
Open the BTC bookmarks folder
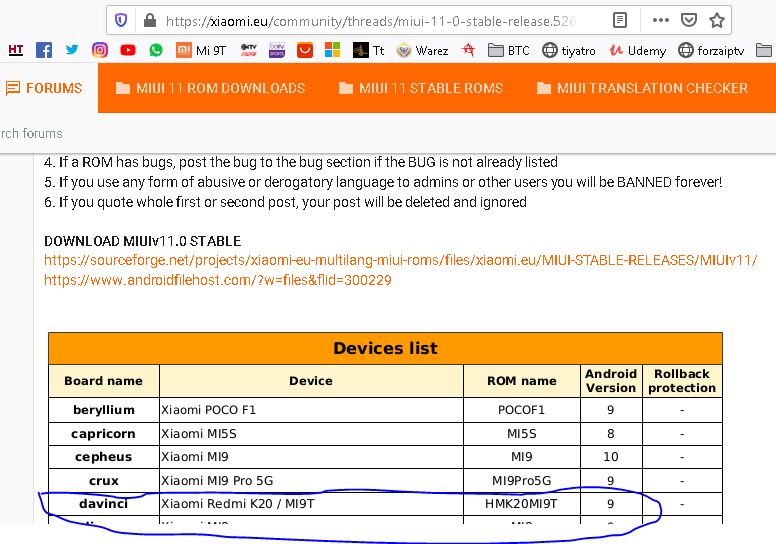508,50
